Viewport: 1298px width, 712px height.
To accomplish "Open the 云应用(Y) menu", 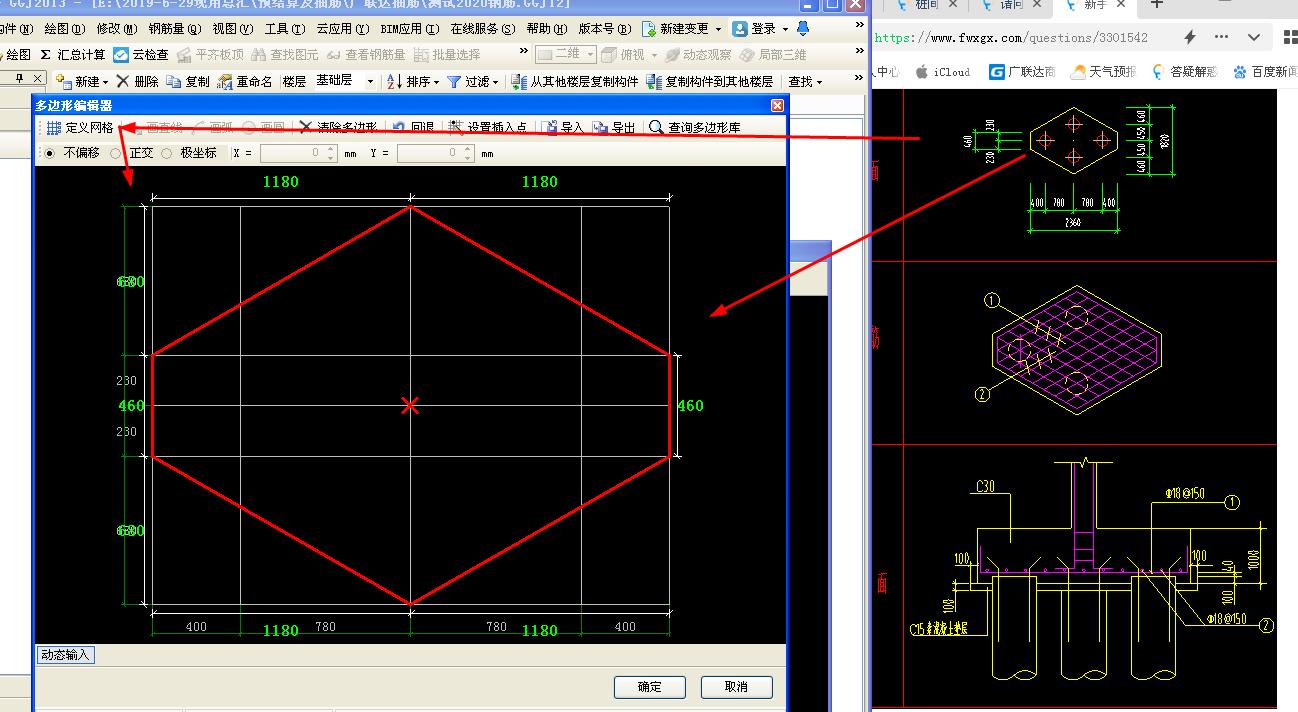I will (341, 29).
